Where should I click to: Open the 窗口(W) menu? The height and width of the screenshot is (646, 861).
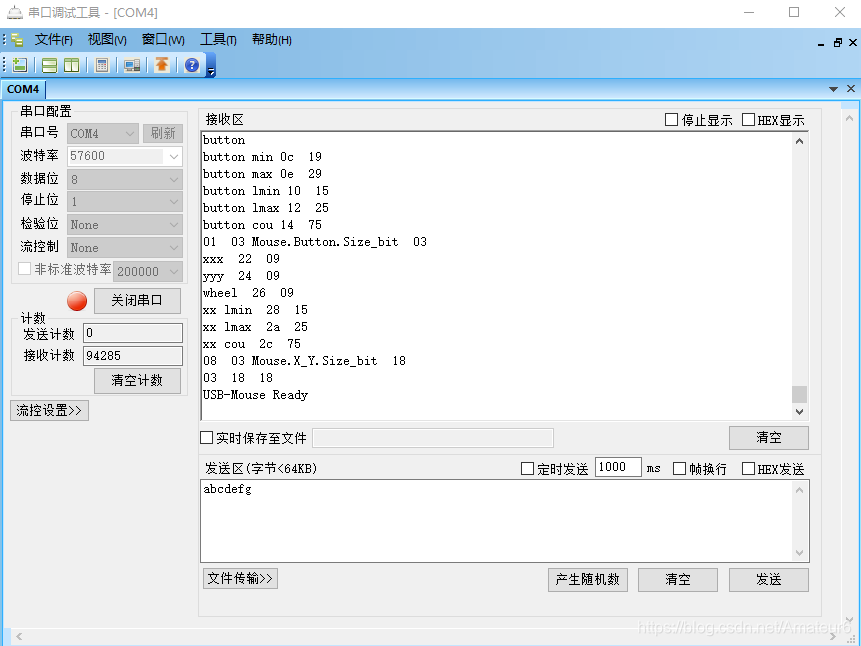click(x=163, y=40)
